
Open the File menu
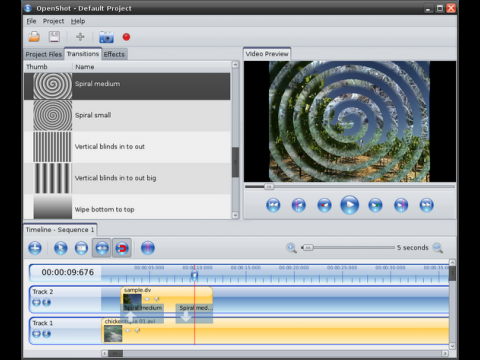[x=31, y=21]
